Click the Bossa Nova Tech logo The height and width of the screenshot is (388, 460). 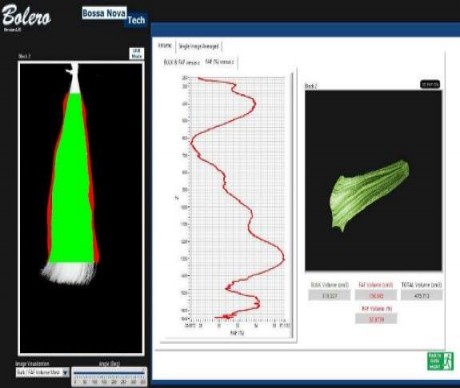coord(114,16)
